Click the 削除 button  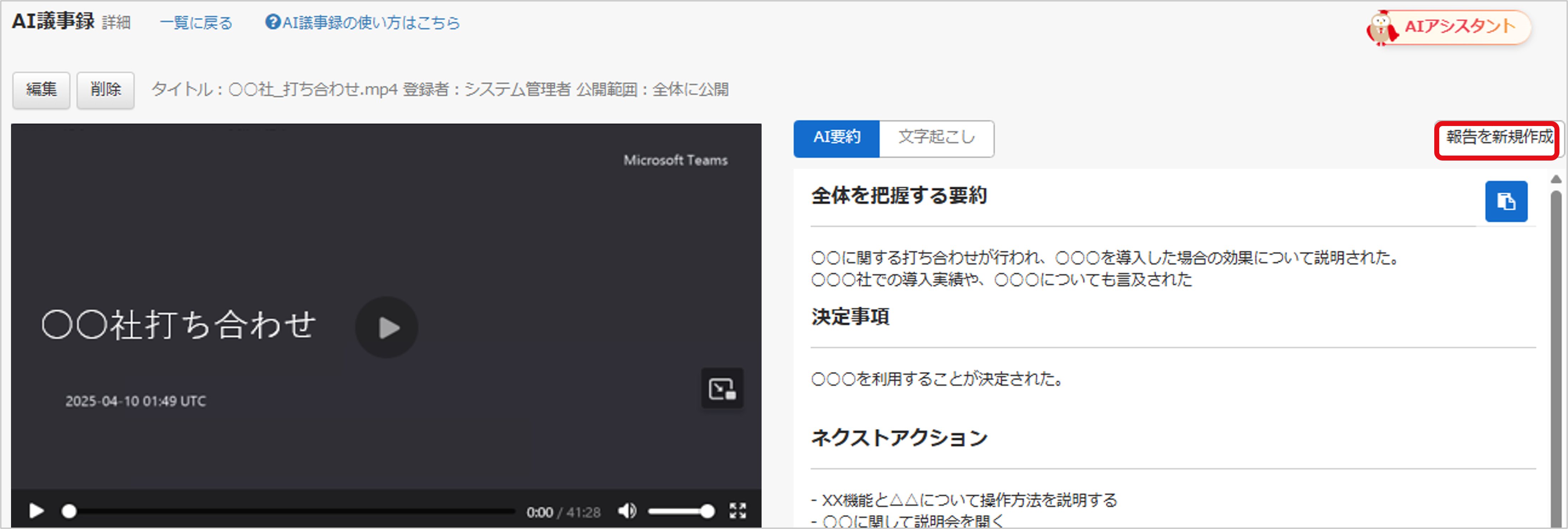(105, 90)
